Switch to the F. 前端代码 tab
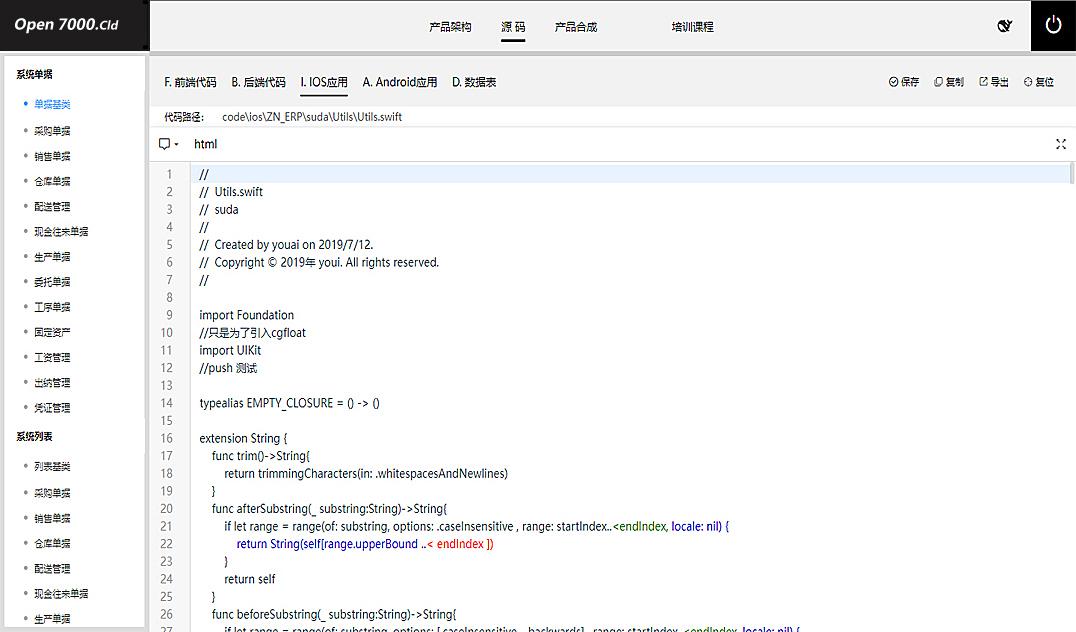 coord(190,82)
